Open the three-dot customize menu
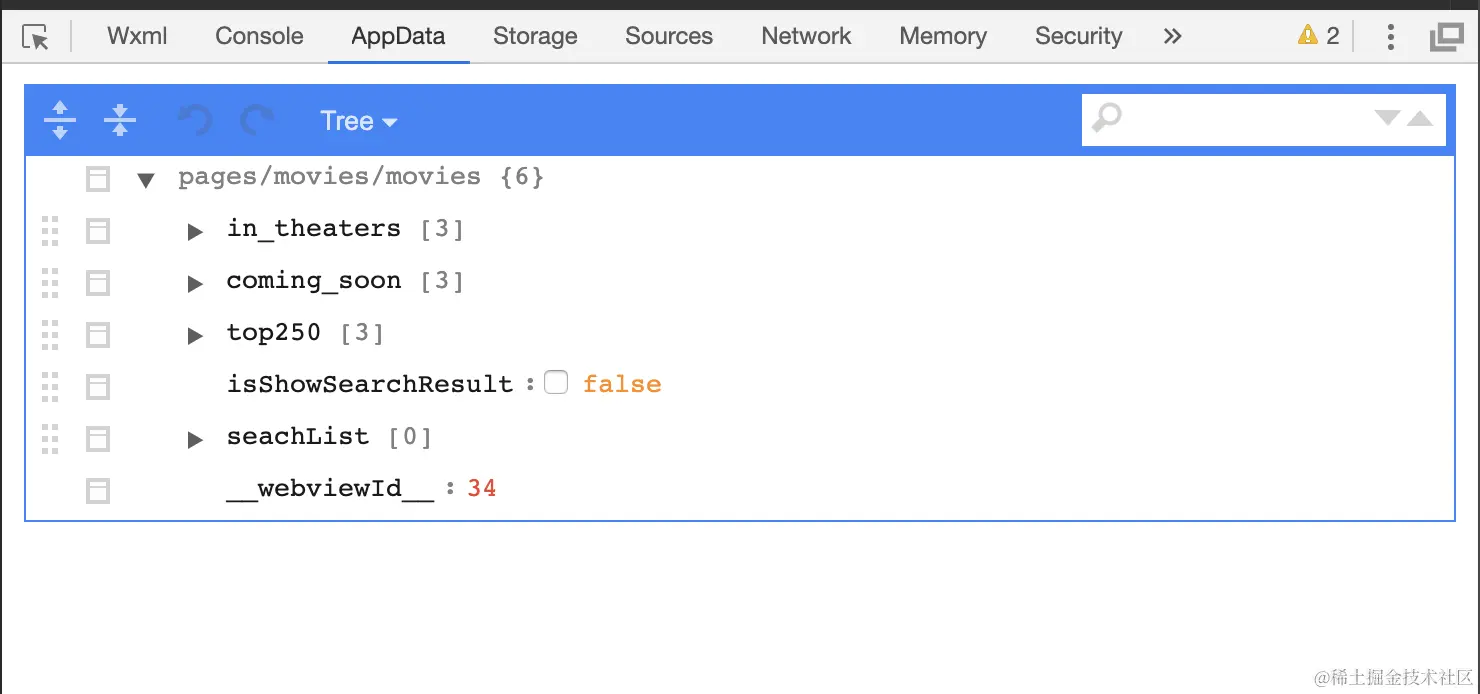1480x694 pixels. 1390,37
